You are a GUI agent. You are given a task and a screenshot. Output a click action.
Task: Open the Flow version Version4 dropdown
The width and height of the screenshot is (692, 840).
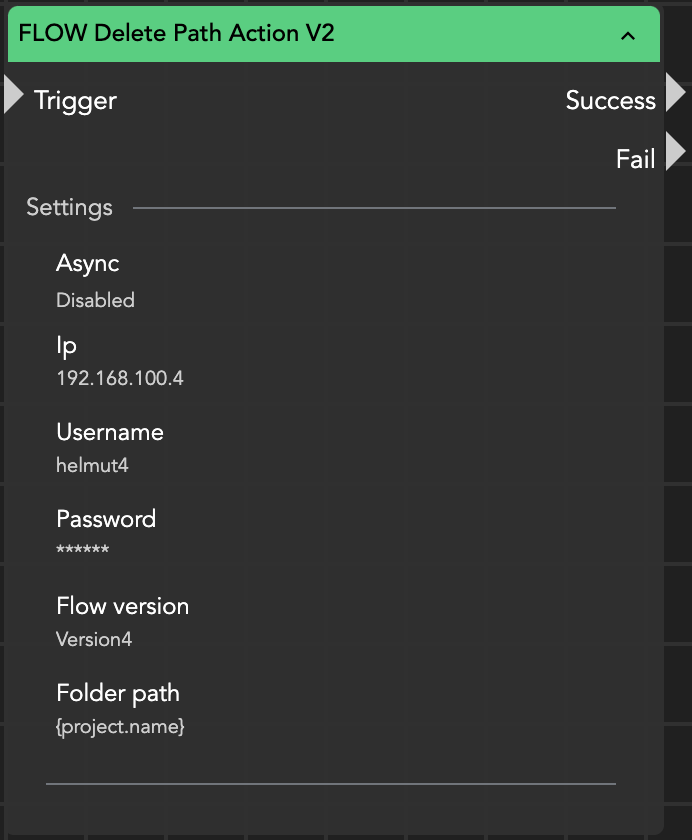click(94, 639)
